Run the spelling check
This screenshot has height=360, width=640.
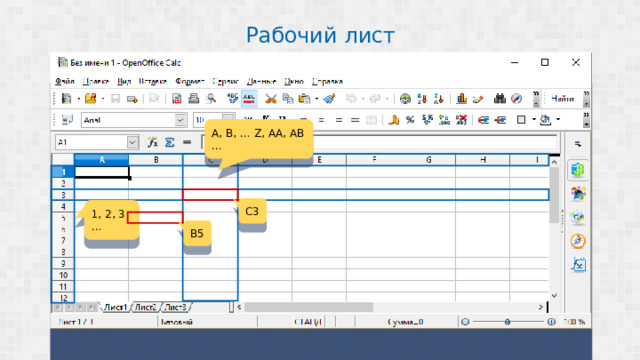232,98
